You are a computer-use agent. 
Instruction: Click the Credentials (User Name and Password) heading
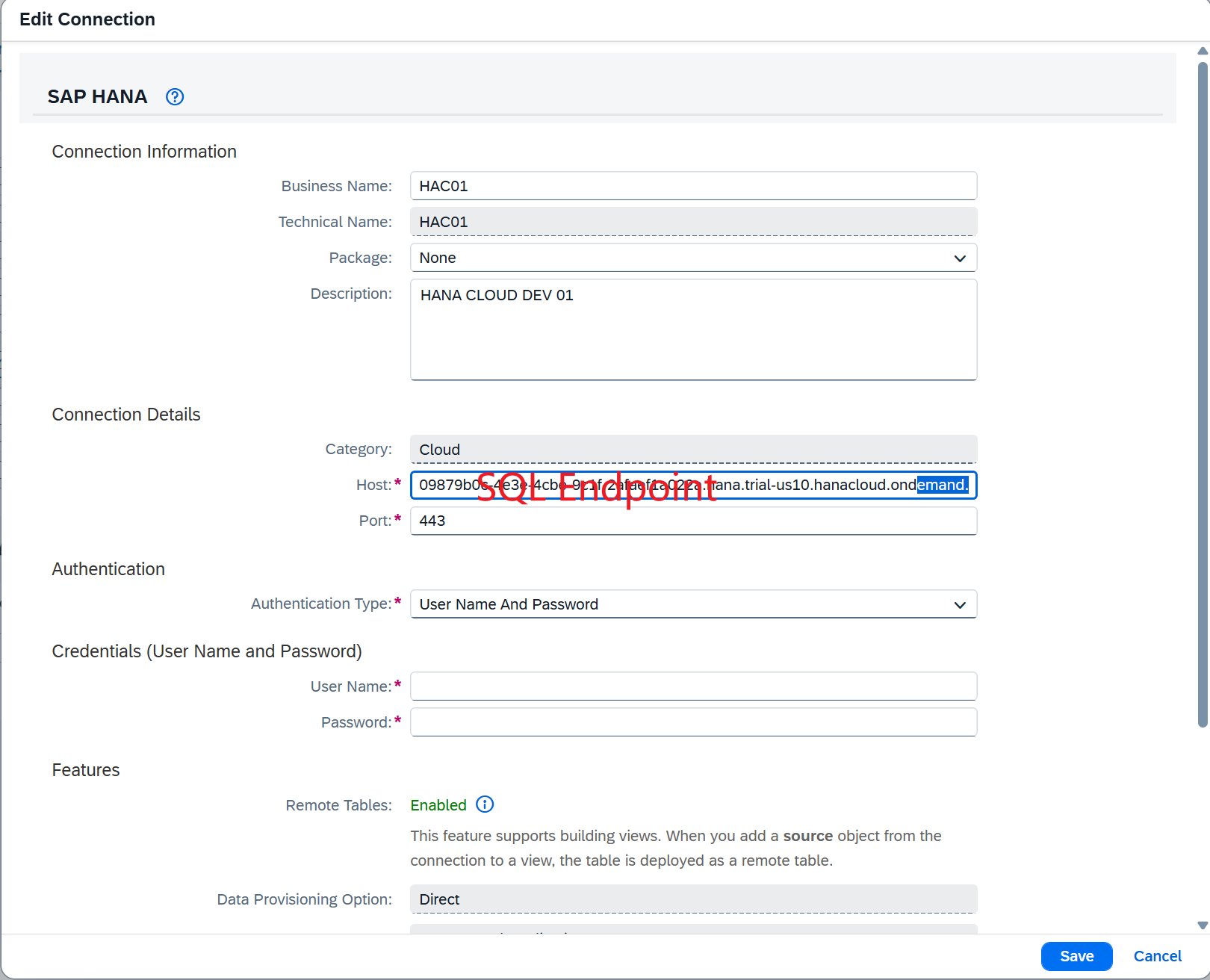point(207,651)
